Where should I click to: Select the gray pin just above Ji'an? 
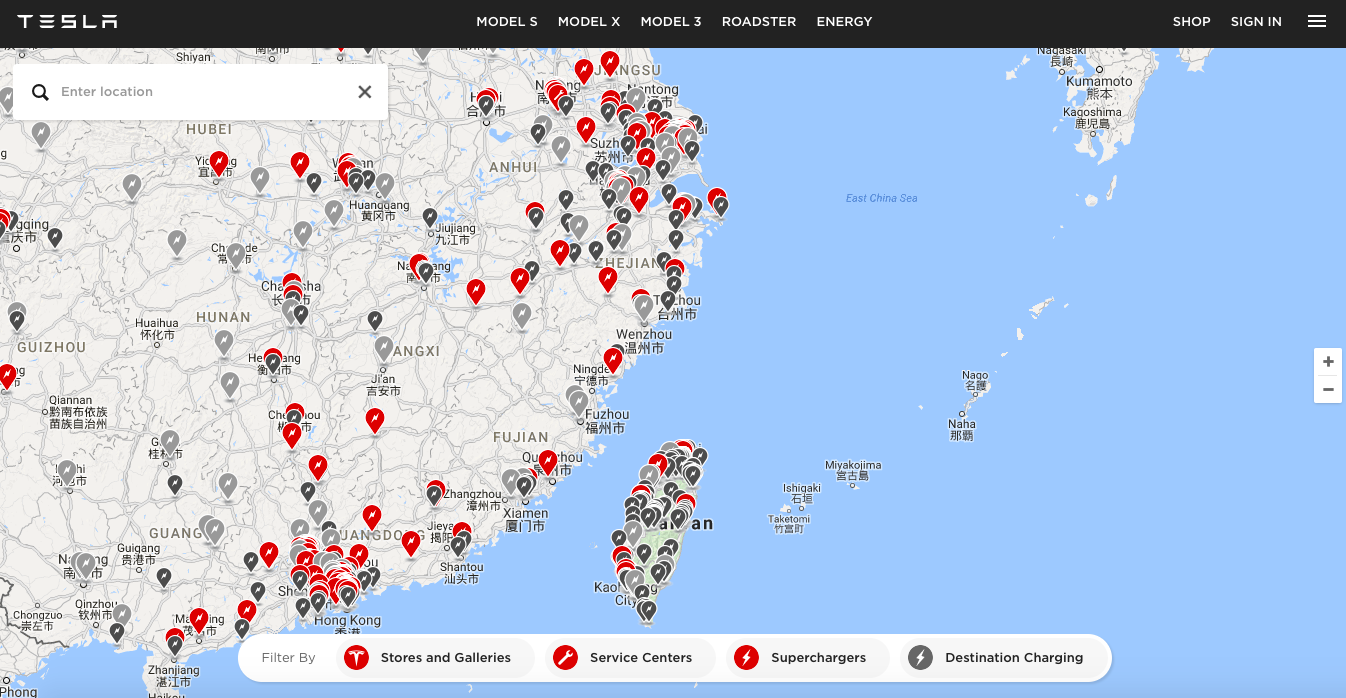click(384, 348)
